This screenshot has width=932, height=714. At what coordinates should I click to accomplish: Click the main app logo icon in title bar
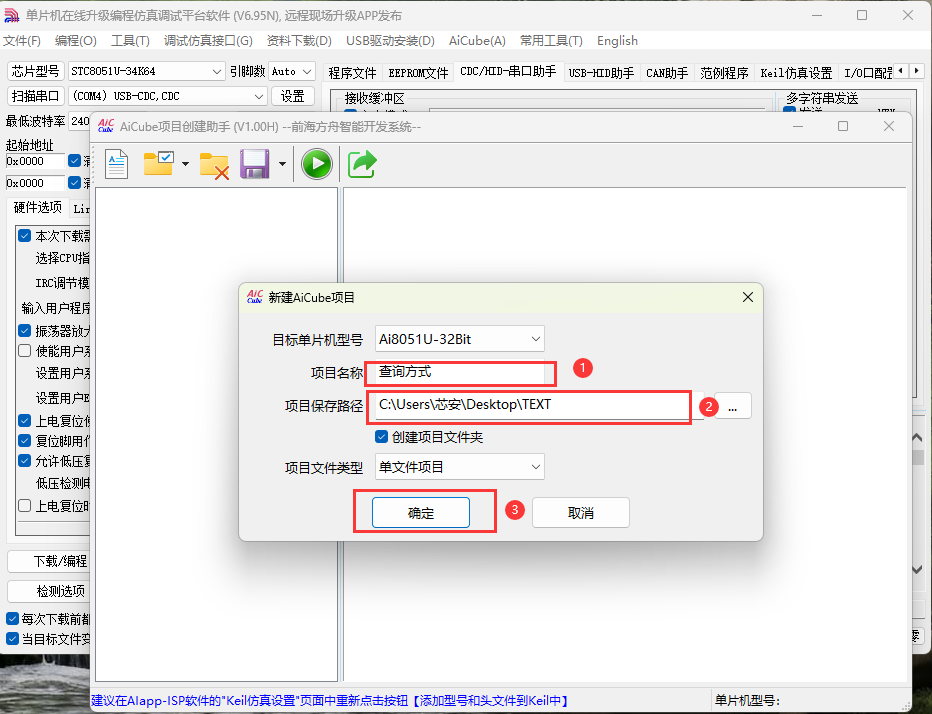click(x=12, y=15)
